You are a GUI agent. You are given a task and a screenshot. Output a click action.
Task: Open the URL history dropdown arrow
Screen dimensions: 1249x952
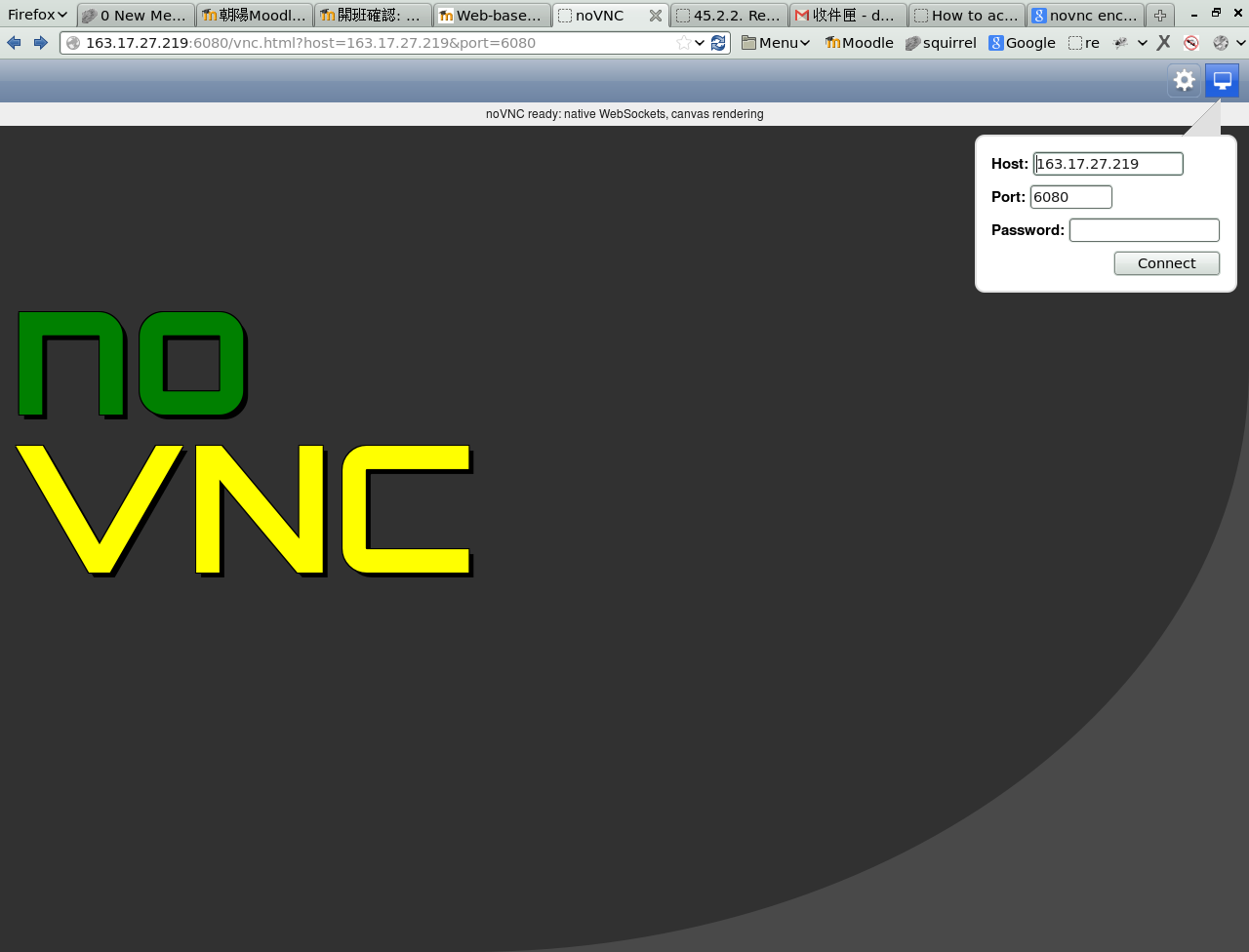pyautogui.click(x=700, y=43)
